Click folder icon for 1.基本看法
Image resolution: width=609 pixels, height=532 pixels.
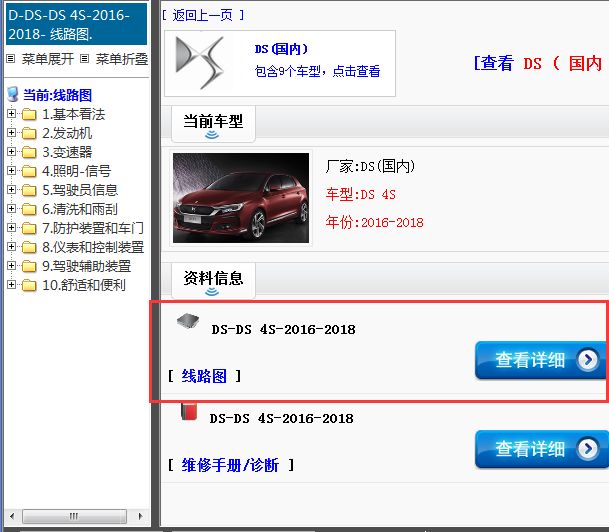(29, 114)
